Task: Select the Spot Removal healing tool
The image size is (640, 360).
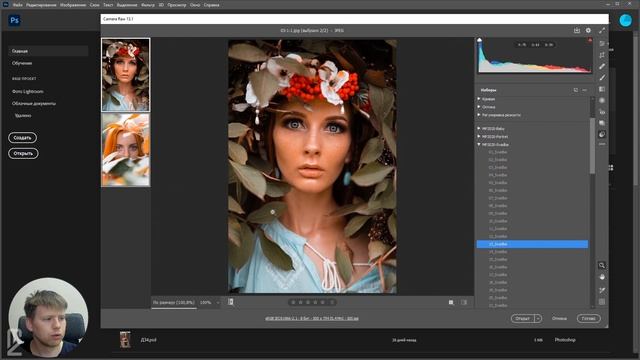Action: (602, 66)
